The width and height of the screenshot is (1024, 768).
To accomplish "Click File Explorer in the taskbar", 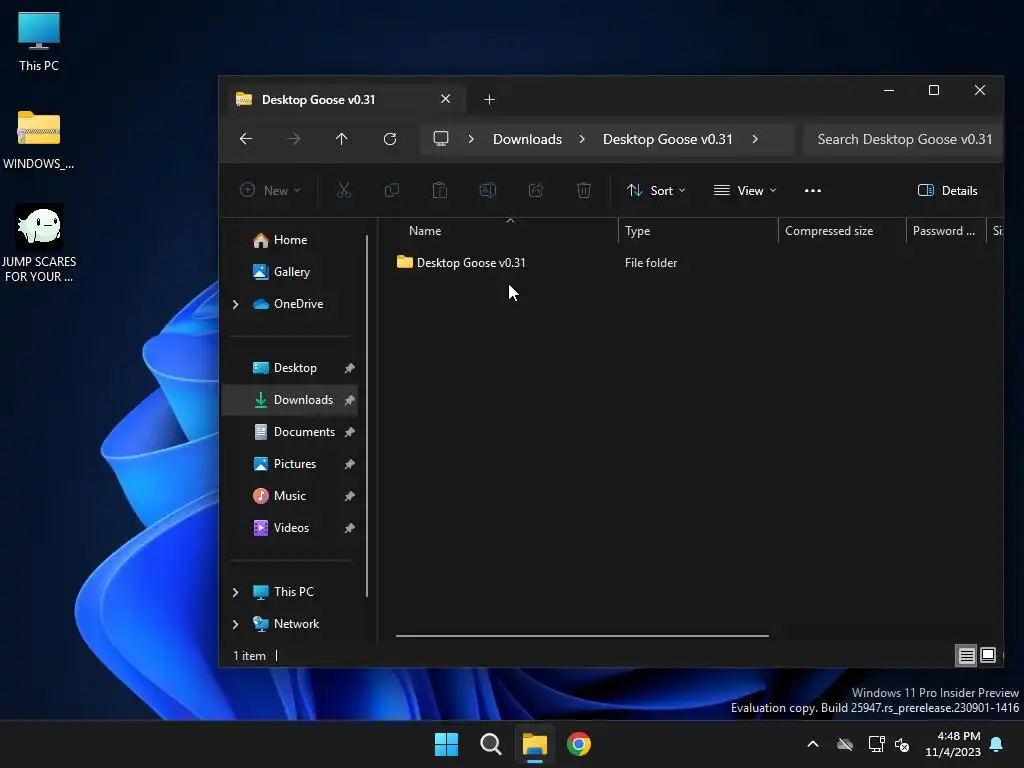I will pyautogui.click(x=534, y=744).
